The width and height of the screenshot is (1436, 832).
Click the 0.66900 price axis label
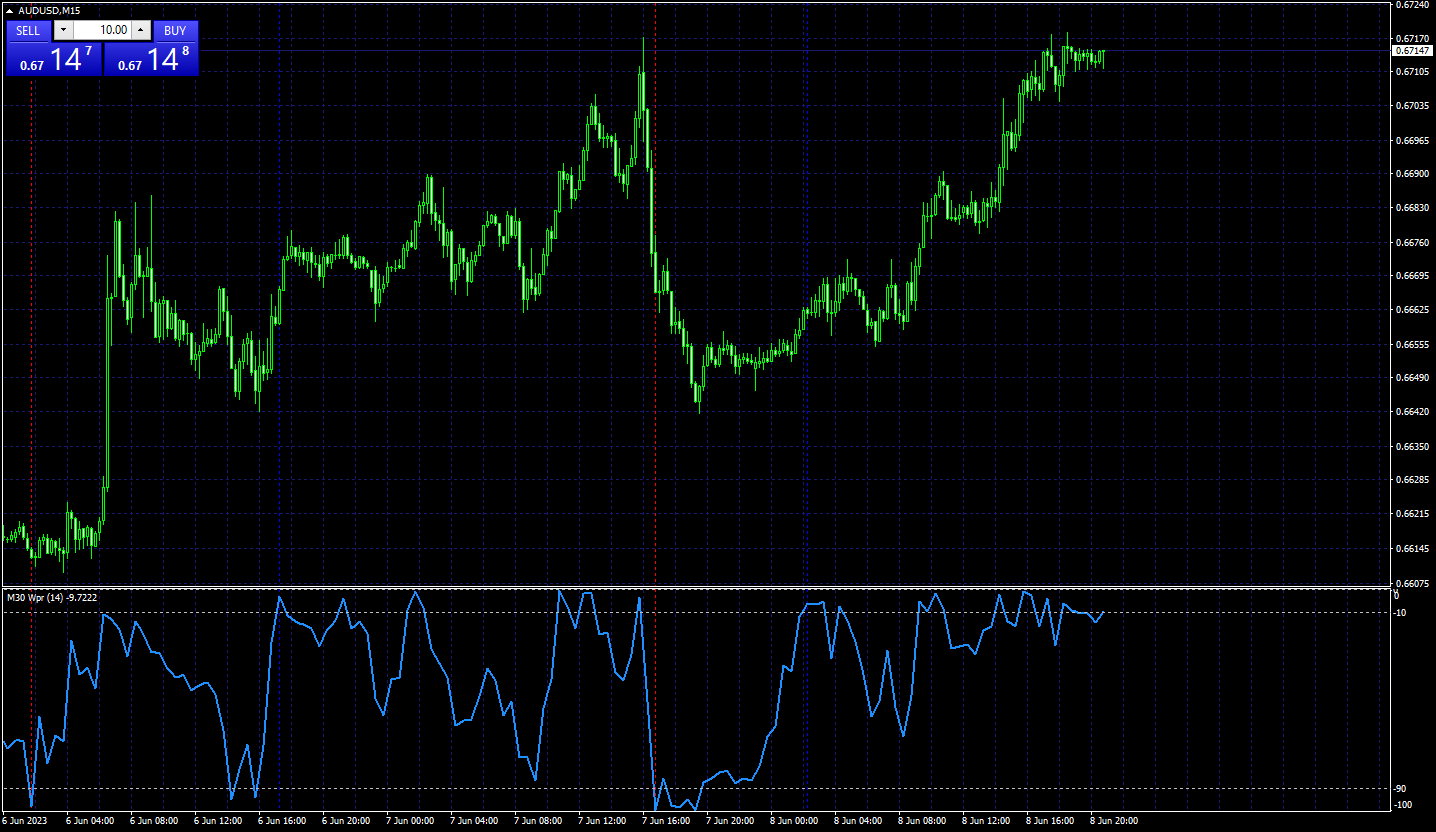point(1412,174)
